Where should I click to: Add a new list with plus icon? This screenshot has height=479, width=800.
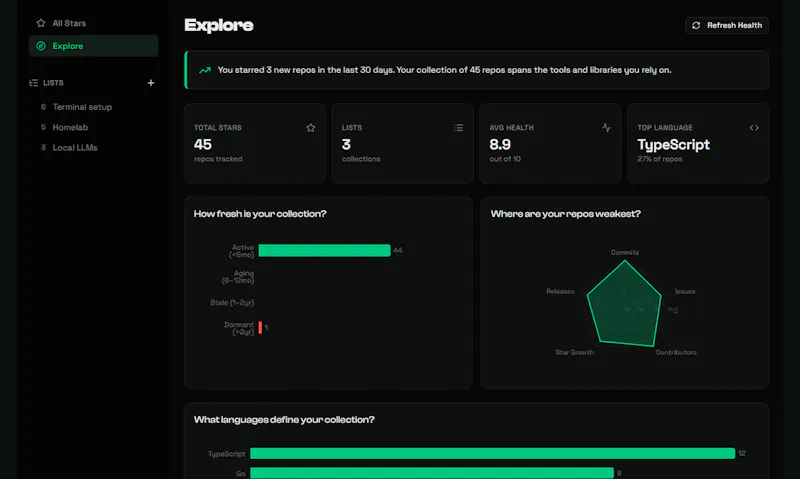click(x=151, y=83)
